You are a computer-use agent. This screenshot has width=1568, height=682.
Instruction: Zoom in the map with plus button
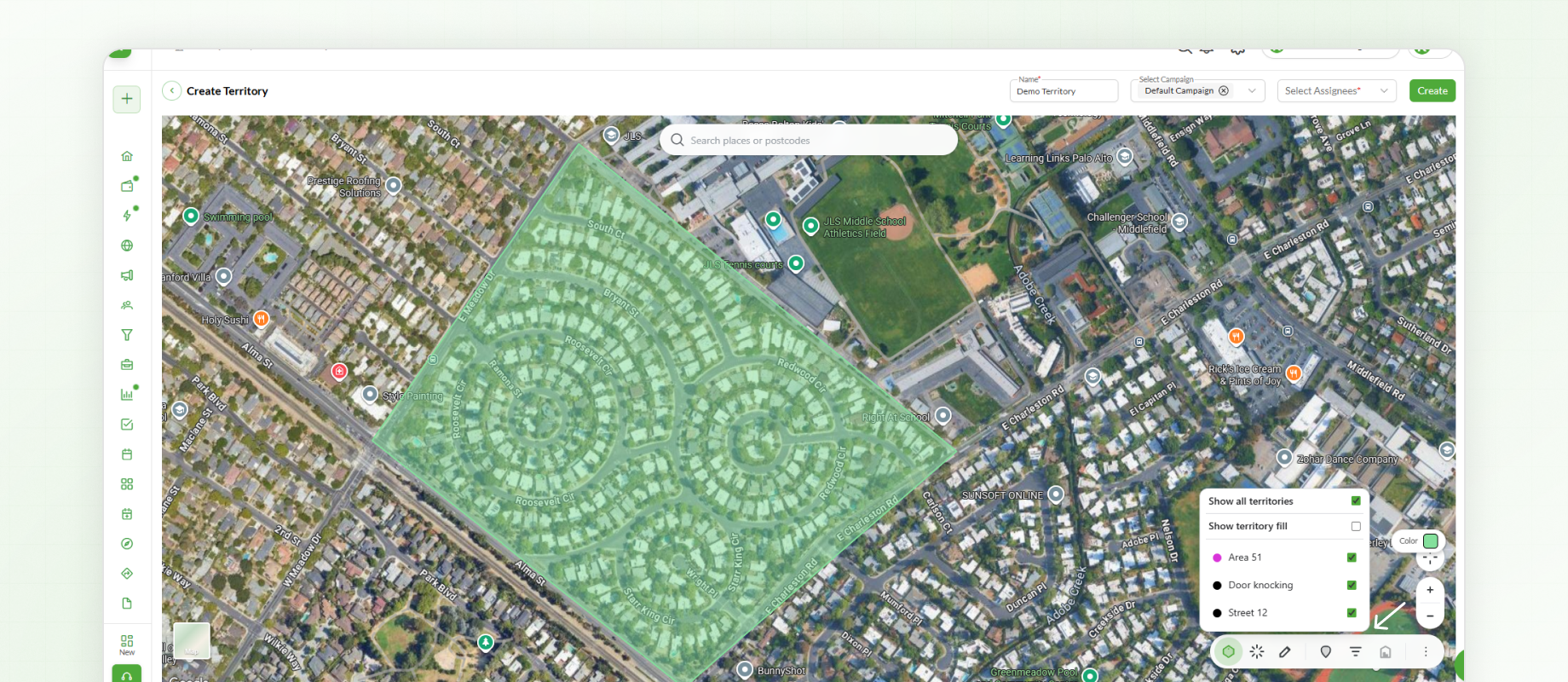point(1430,590)
